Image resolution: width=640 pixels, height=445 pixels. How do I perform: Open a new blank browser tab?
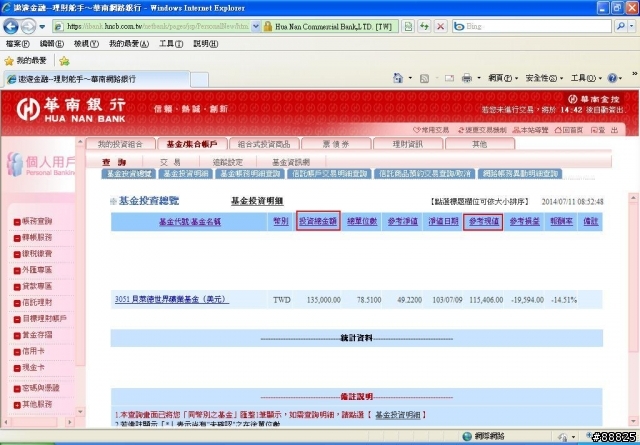[x=200, y=79]
